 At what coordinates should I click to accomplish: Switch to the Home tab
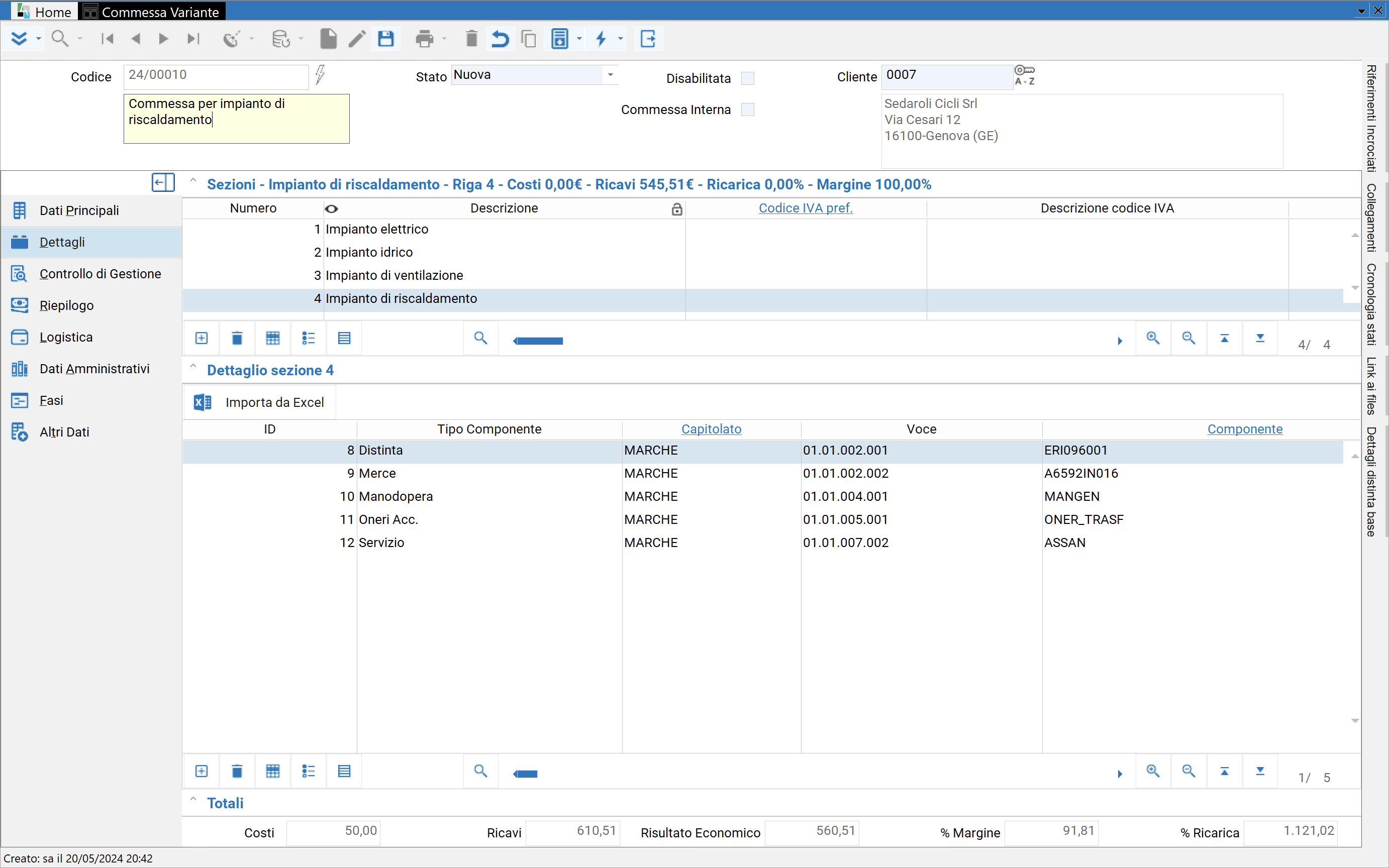pos(45,12)
